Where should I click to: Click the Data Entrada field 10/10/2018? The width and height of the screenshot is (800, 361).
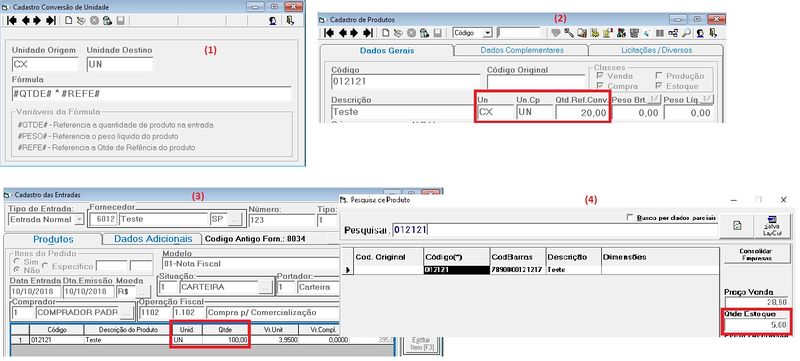(35, 292)
